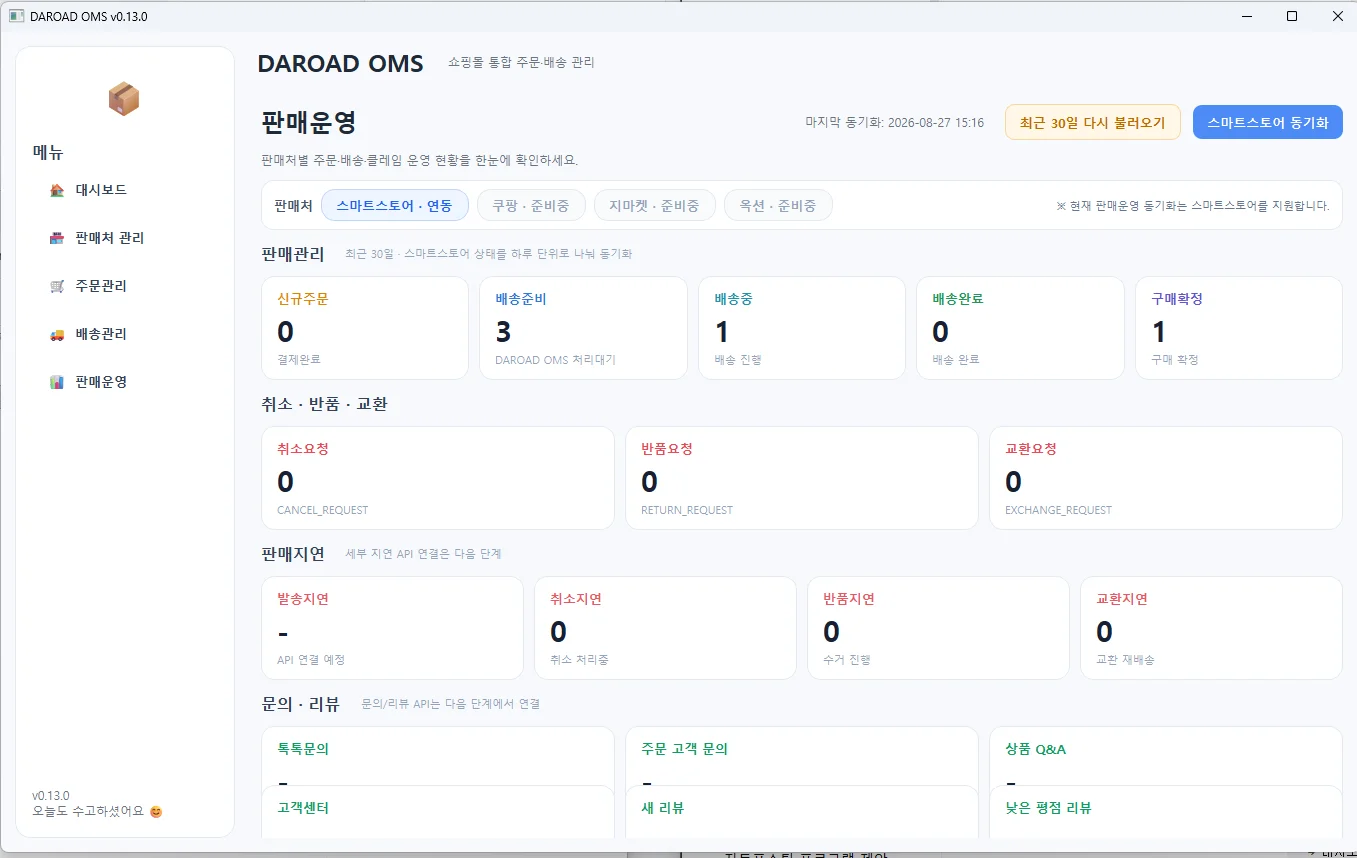Open the 톡톡문의 card

438,756
